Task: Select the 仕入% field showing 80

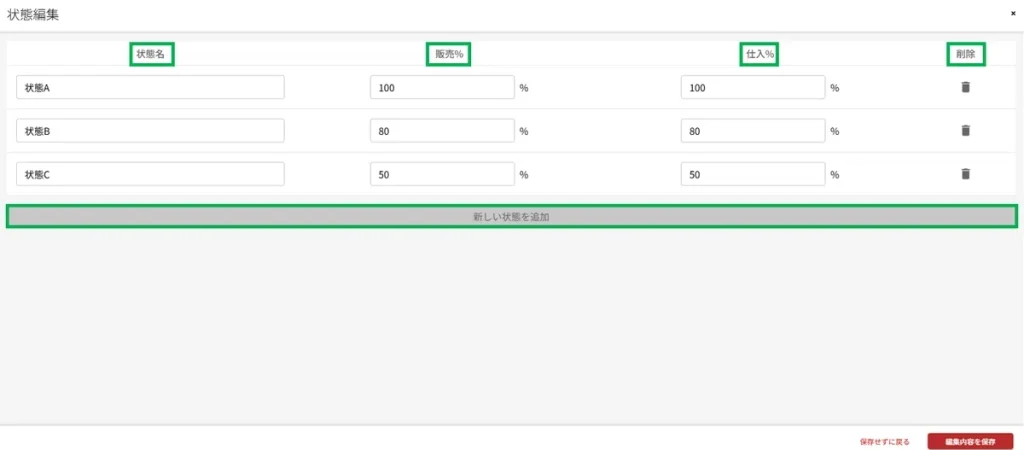Action: pos(752,131)
